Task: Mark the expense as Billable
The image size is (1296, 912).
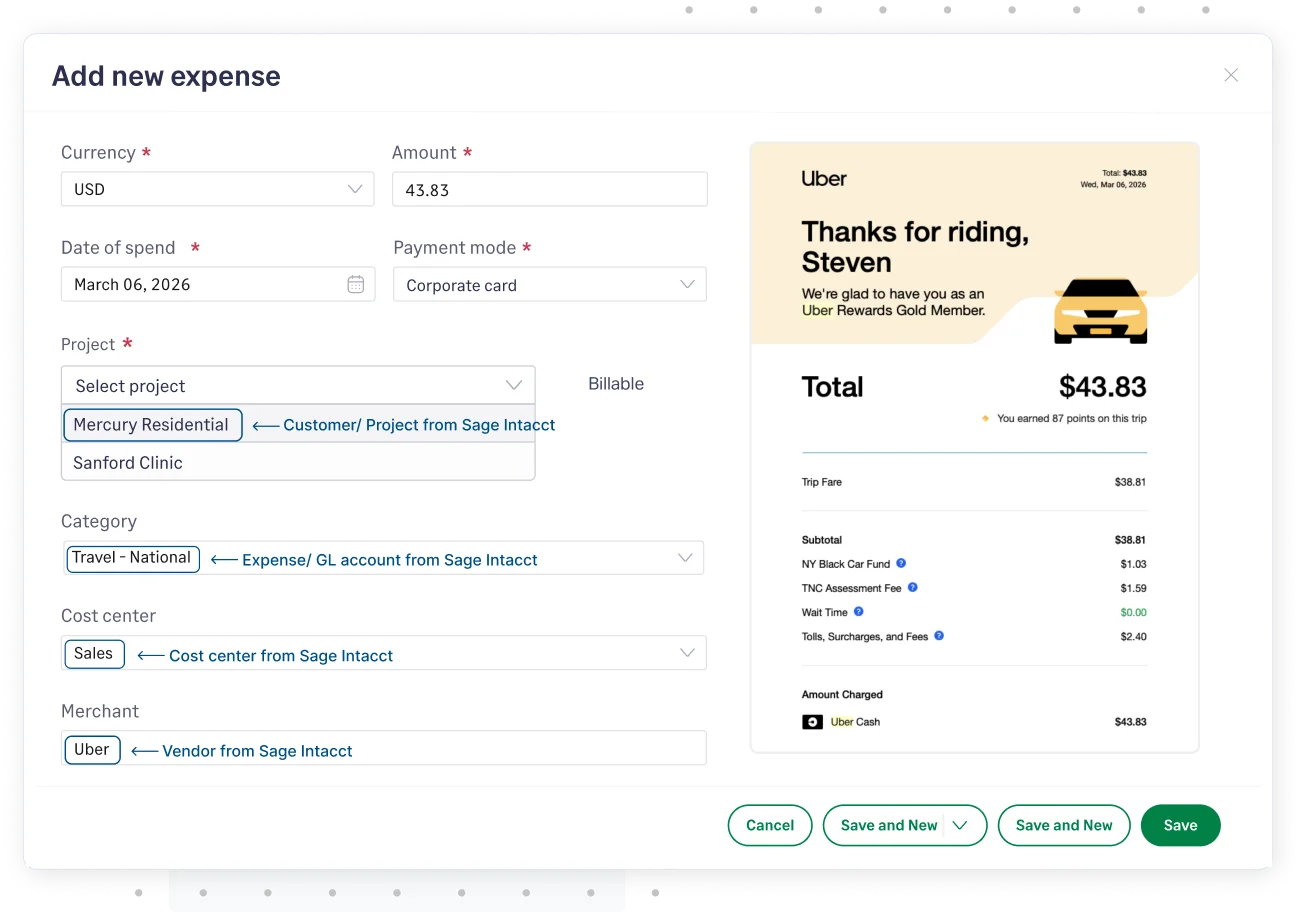Action: (x=616, y=384)
